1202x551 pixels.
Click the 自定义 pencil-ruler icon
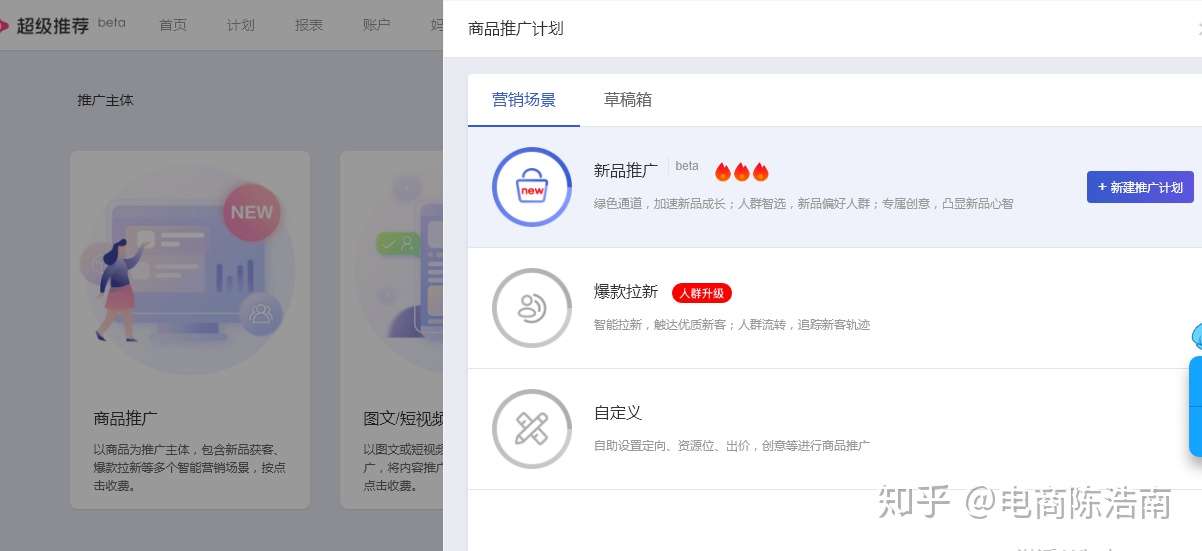(x=532, y=429)
